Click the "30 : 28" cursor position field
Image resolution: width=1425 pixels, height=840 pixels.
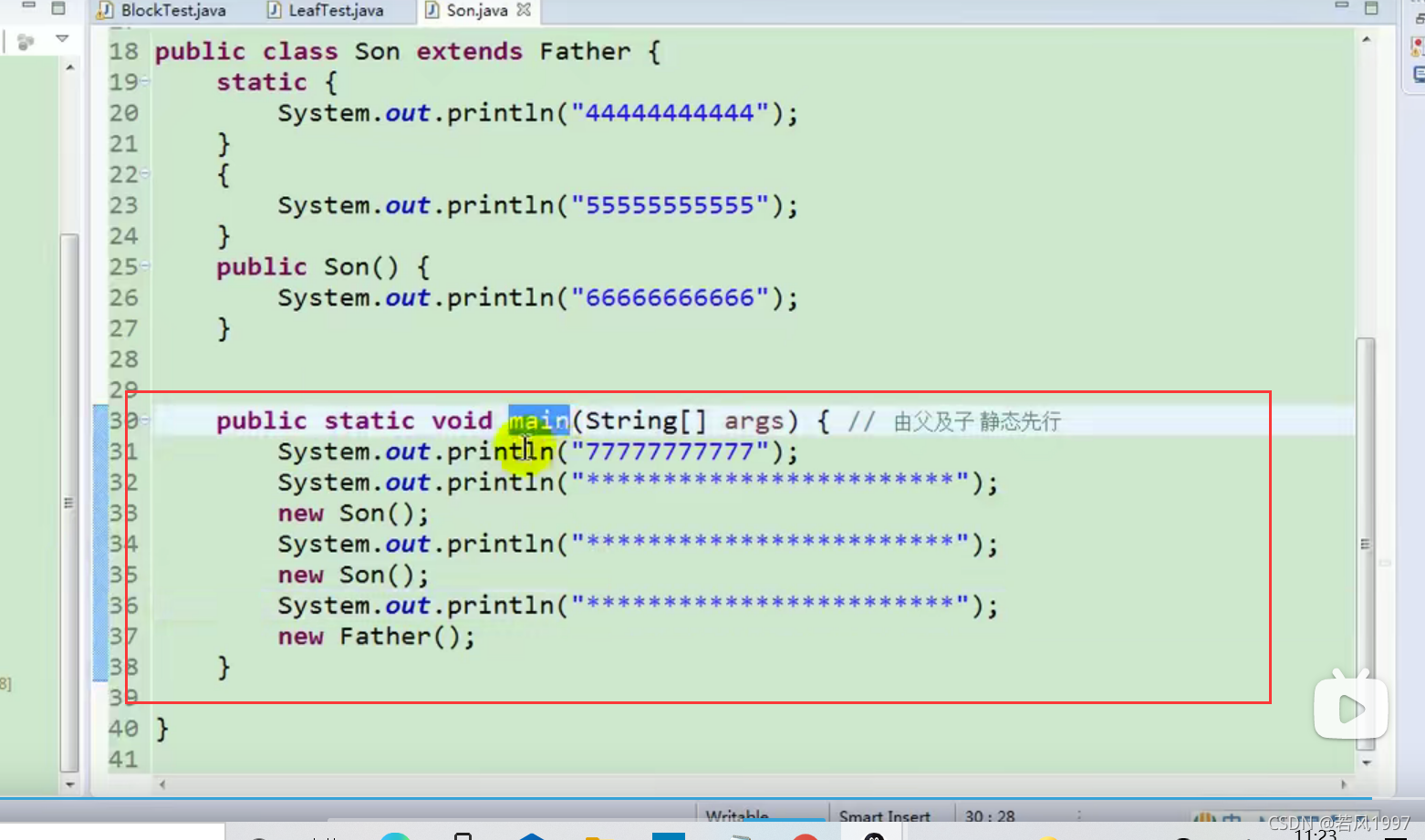pyautogui.click(x=990, y=814)
